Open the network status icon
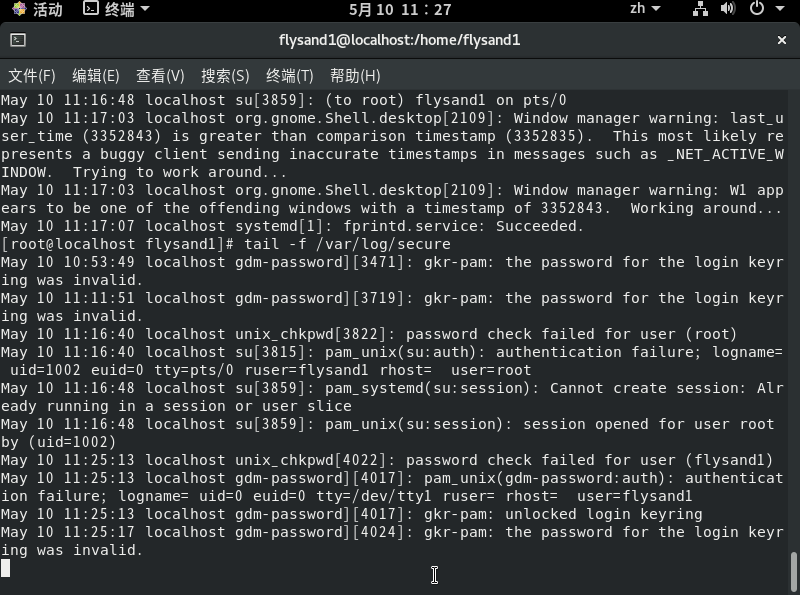 click(x=700, y=9)
